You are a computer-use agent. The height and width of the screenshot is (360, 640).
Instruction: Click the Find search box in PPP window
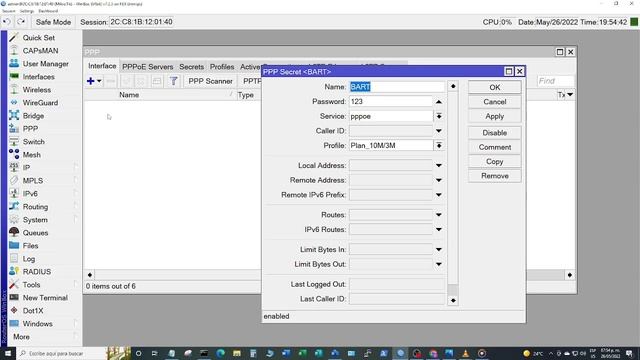tap(555, 81)
